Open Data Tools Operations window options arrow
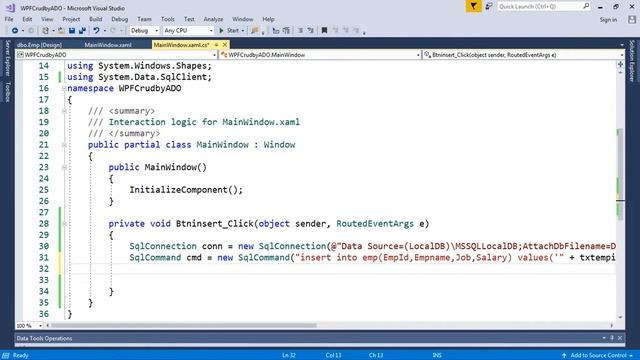The width and height of the screenshot is (640, 360). pos(604,338)
